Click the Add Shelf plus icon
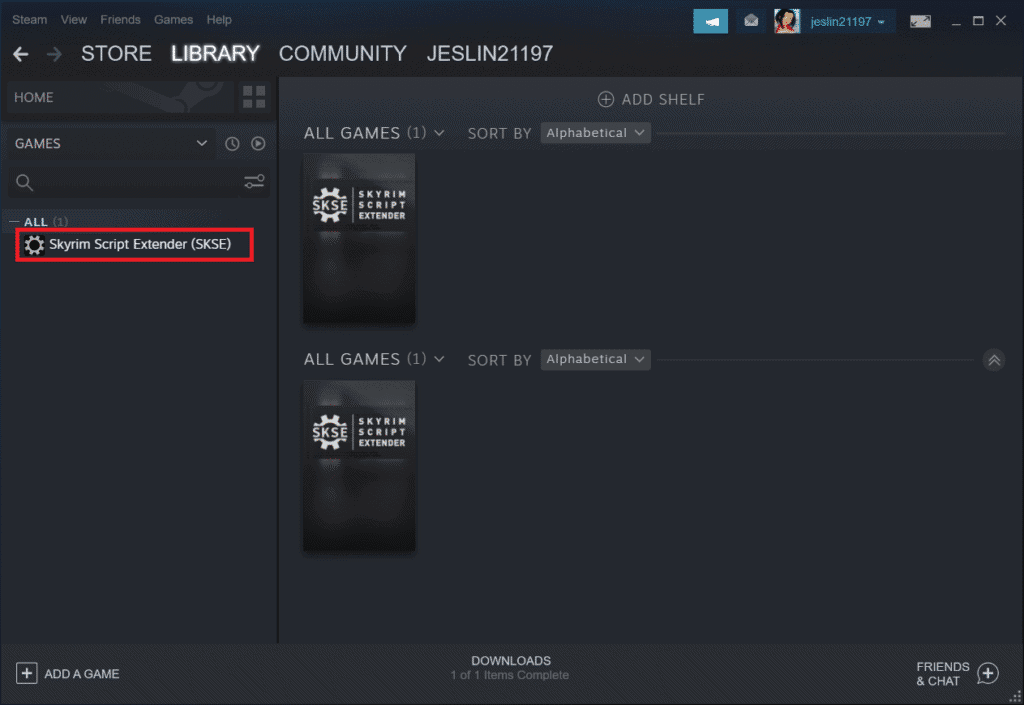 click(x=605, y=99)
